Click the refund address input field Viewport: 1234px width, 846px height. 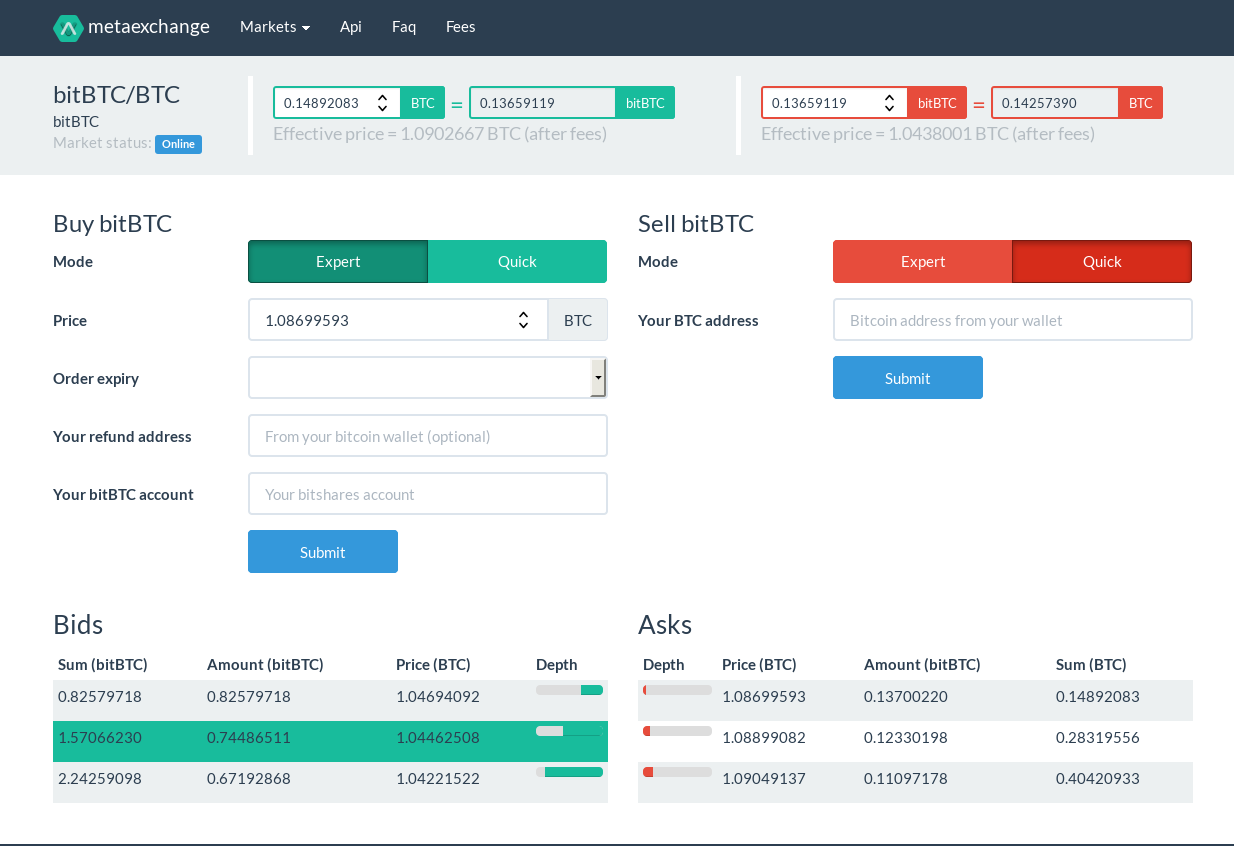click(x=428, y=436)
